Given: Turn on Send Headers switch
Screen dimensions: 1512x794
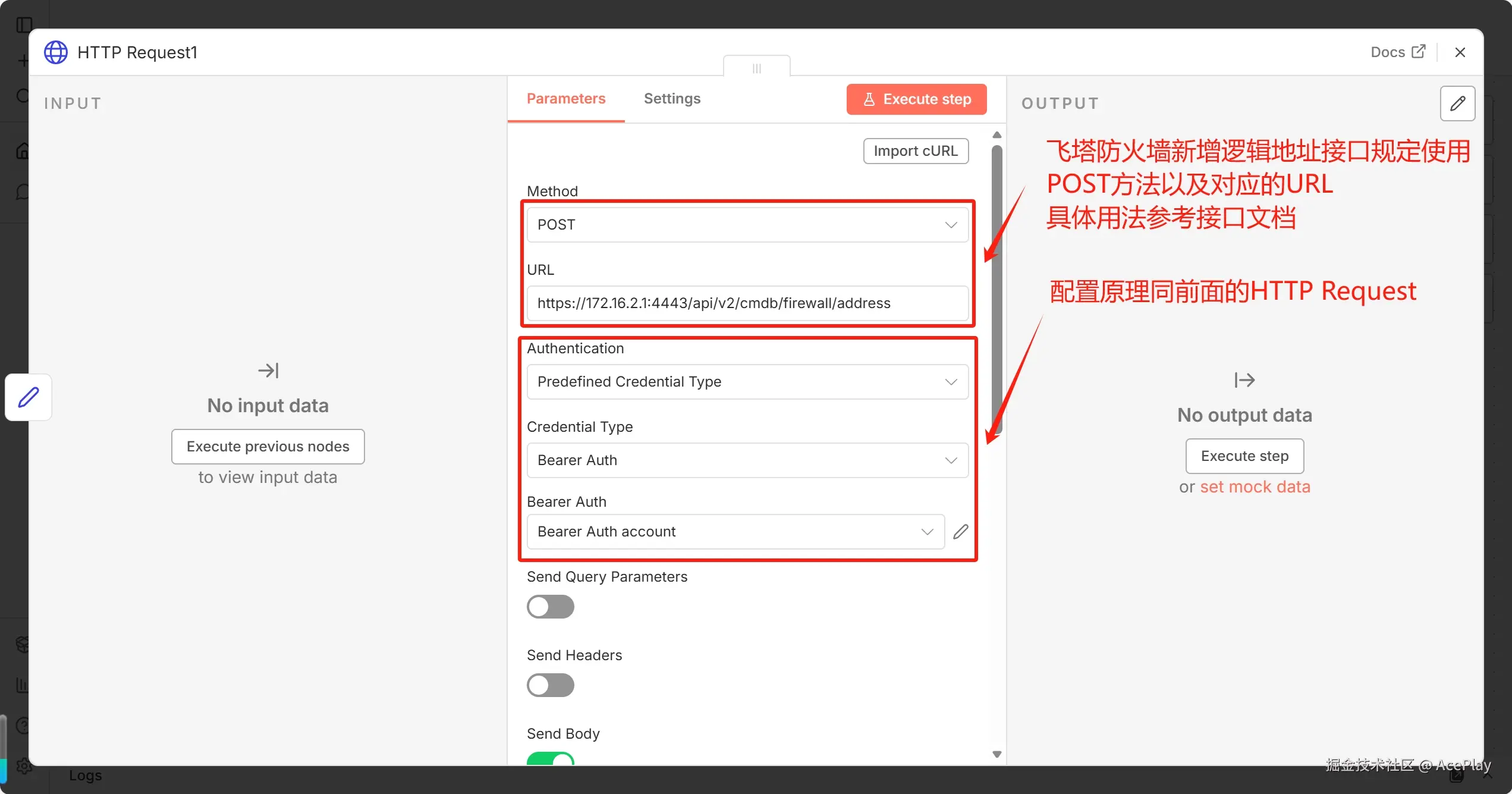Looking at the screenshot, I should click(550, 685).
